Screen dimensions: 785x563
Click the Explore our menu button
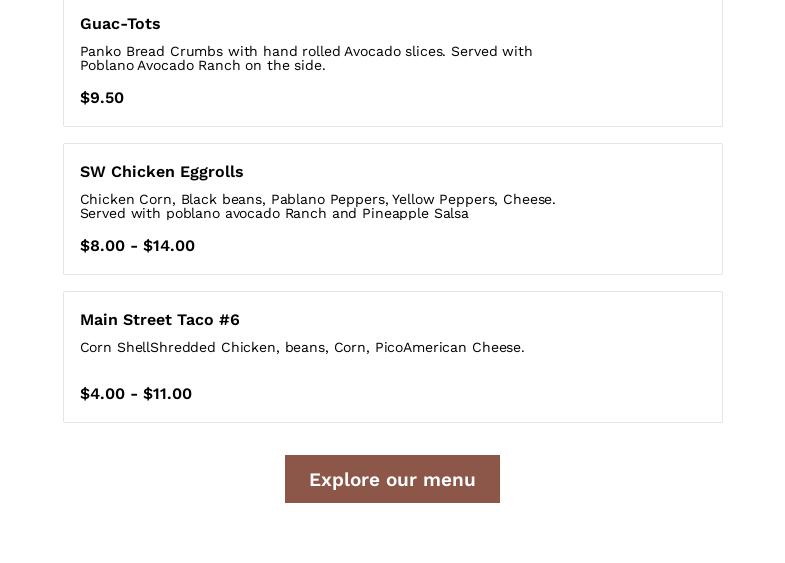point(392,479)
